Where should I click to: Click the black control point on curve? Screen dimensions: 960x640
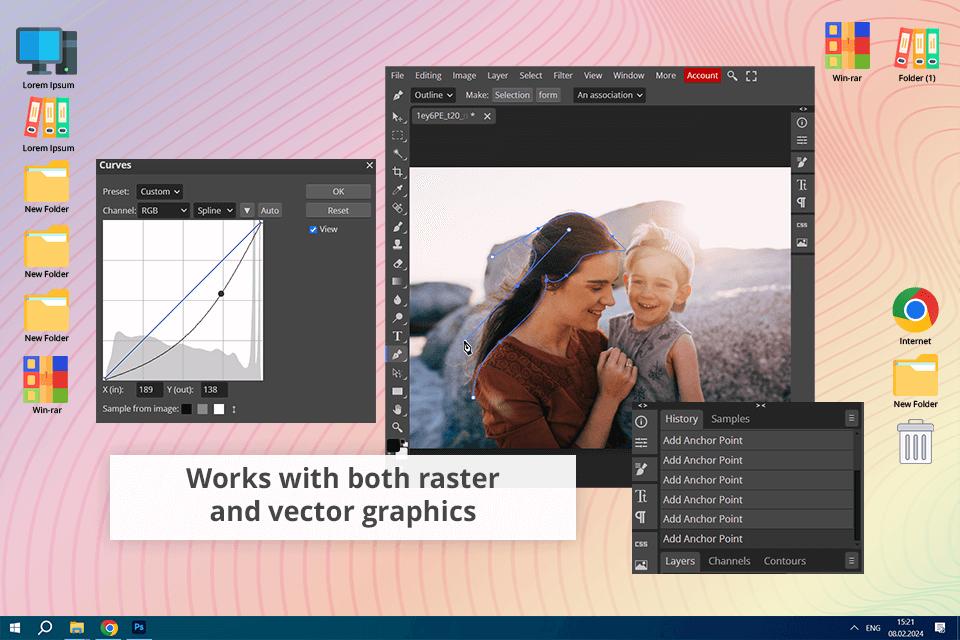[221, 294]
